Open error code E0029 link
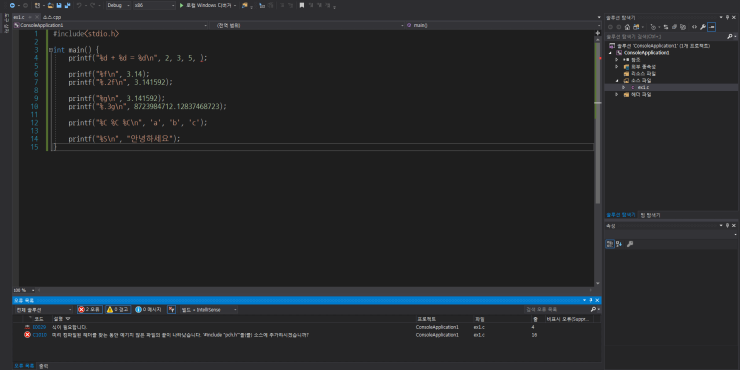This screenshot has height=370, width=740. pyautogui.click(x=39, y=327)
